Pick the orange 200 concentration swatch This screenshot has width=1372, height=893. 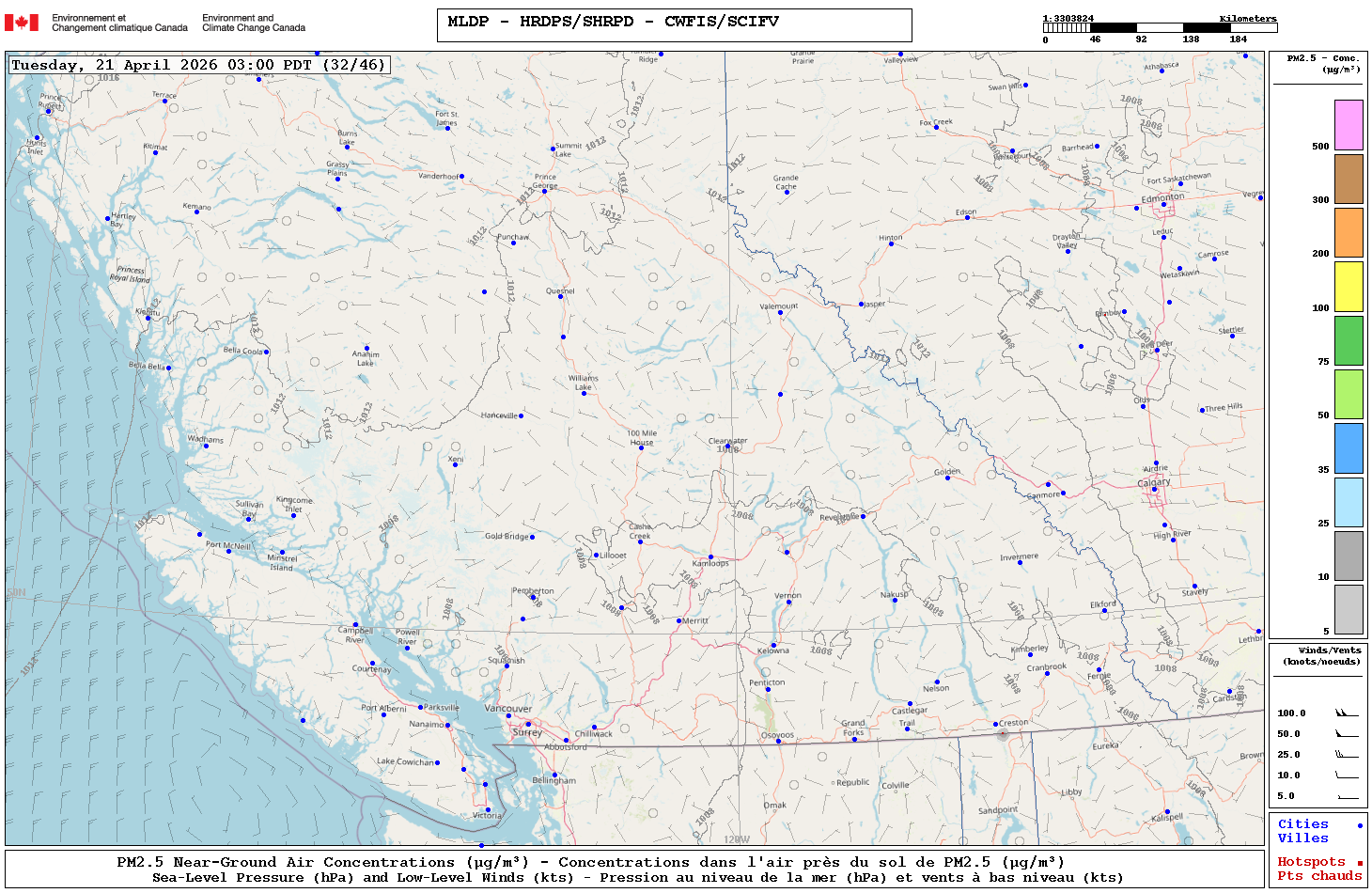coord(1349,232)
